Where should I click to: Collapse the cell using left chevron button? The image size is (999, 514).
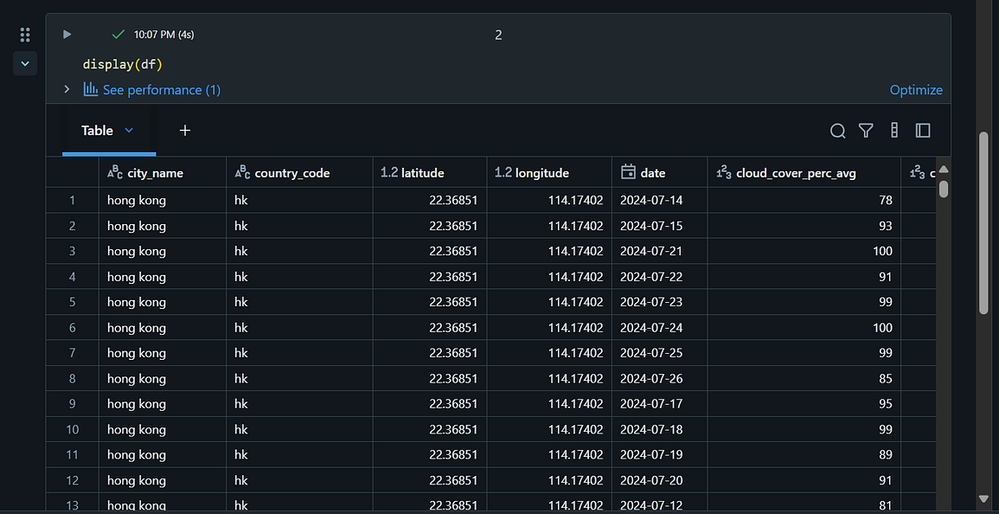(25, 64)
